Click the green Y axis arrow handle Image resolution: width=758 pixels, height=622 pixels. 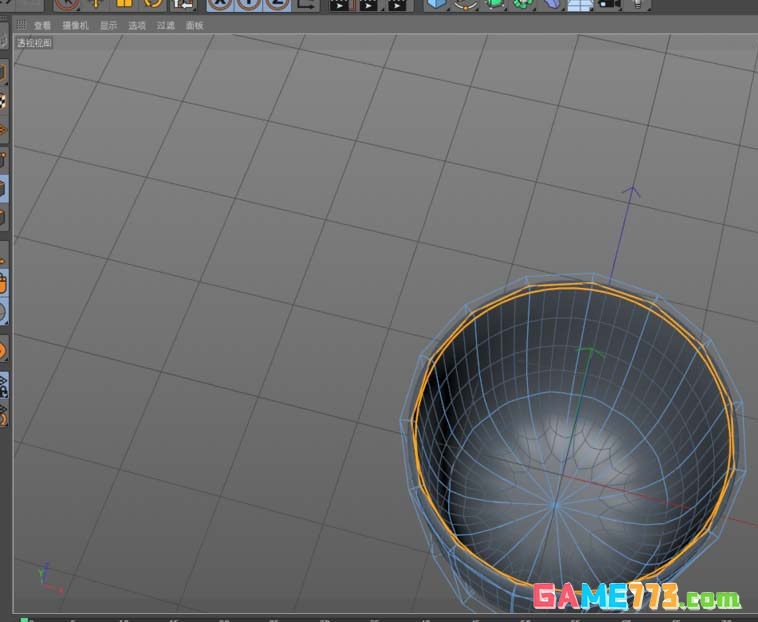tap(590, 352)
